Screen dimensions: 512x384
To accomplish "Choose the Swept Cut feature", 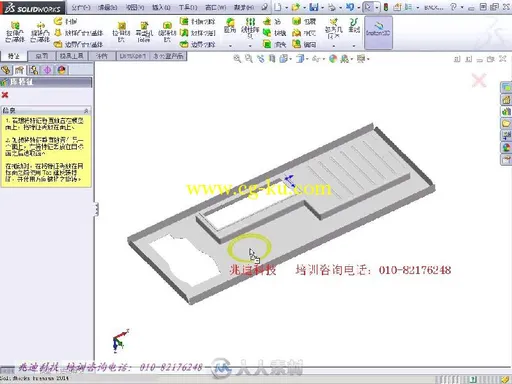I will click(198, 21).
